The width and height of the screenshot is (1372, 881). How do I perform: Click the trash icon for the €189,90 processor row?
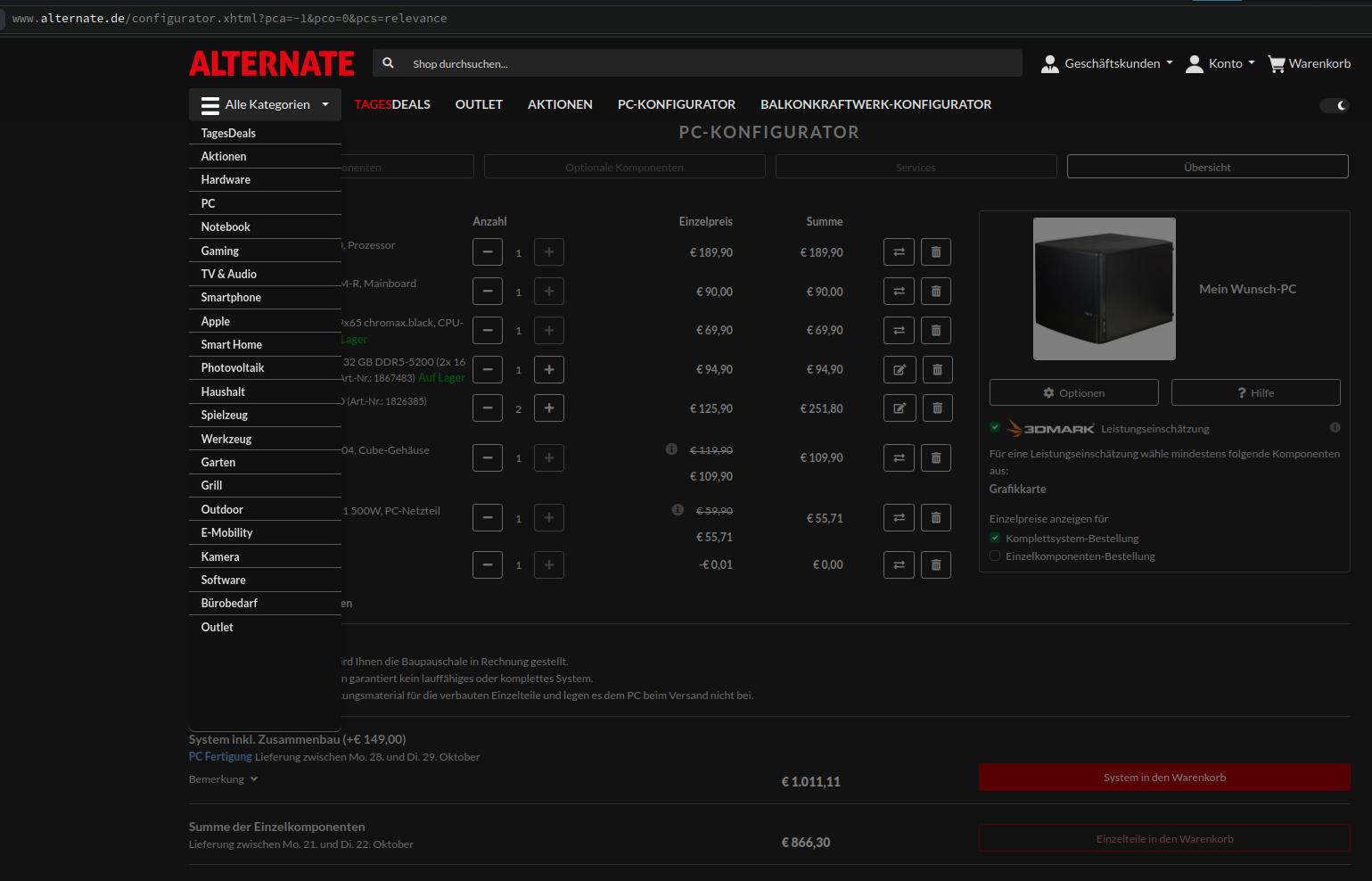click(x=935, y=252)
